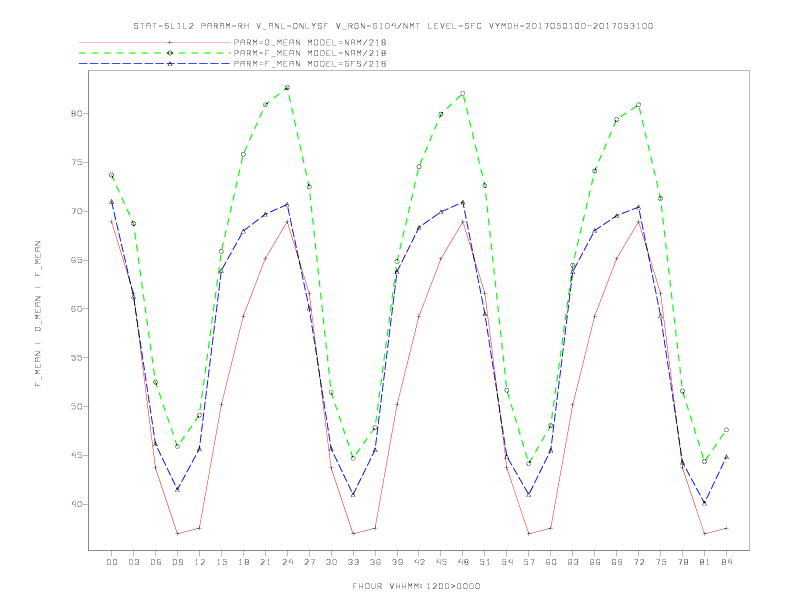
Task: Click the x-axis tick label 78
Action: point(682,562)
